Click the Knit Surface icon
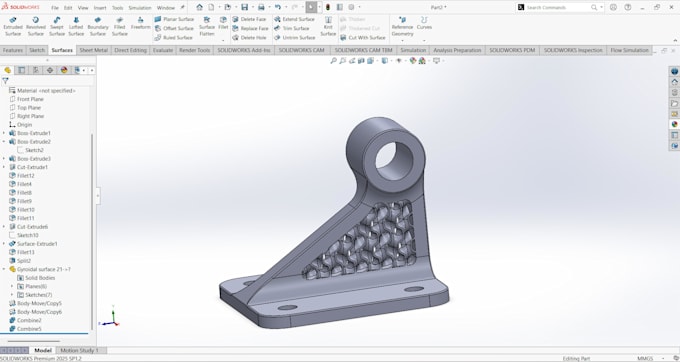680x362 pixels. [x=328, y=26]
